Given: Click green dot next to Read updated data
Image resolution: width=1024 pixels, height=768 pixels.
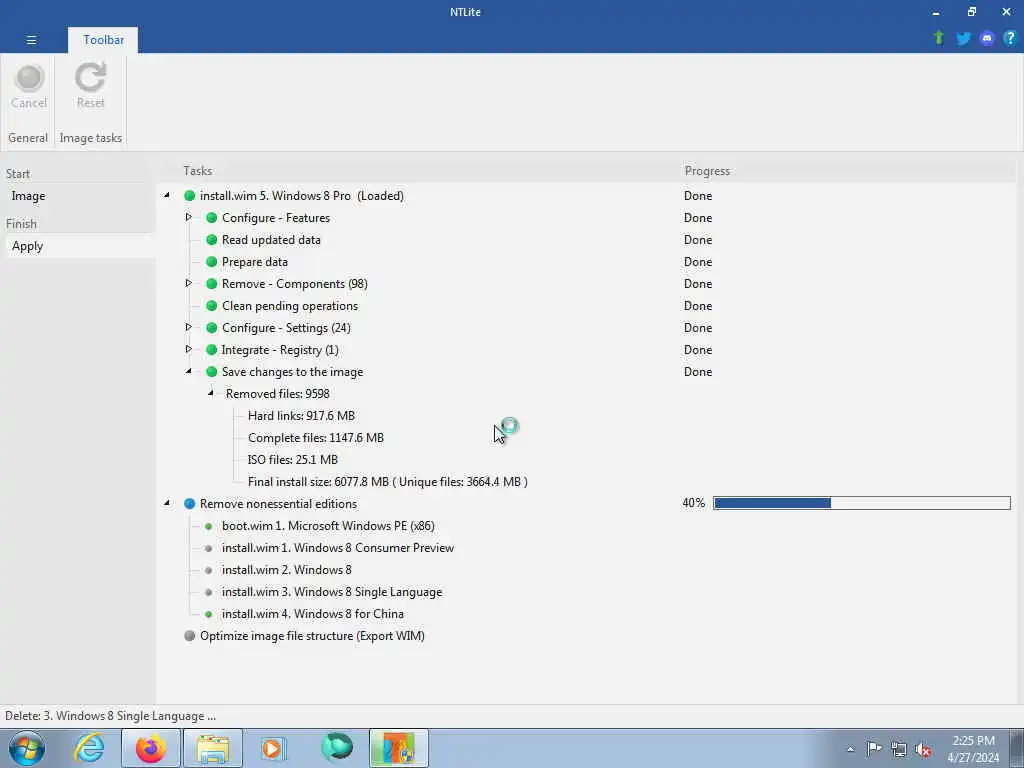Looking at the screenshot, I should (x=212, y=240).
